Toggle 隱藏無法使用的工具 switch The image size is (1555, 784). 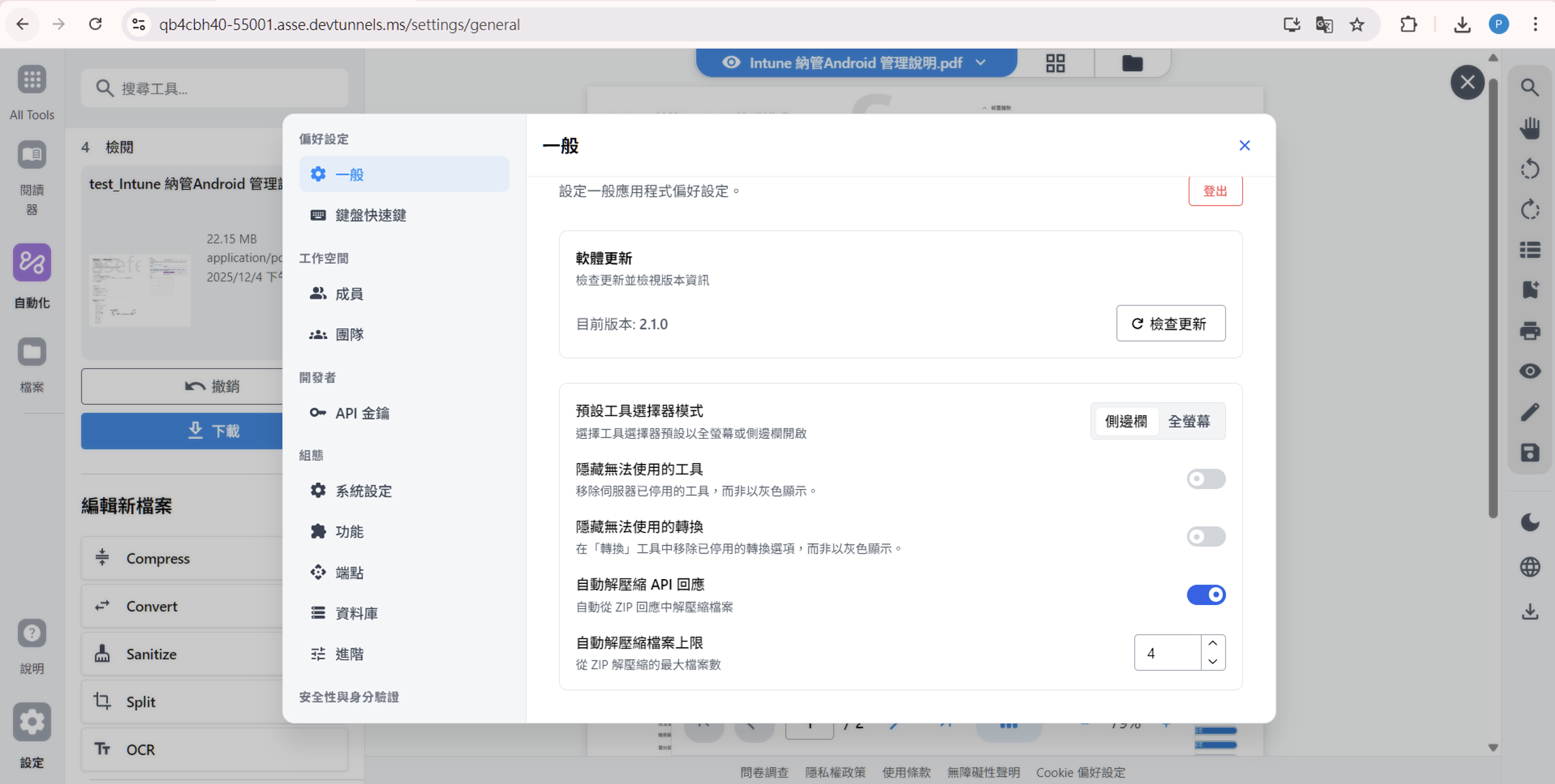click(x=1206, y=479)
